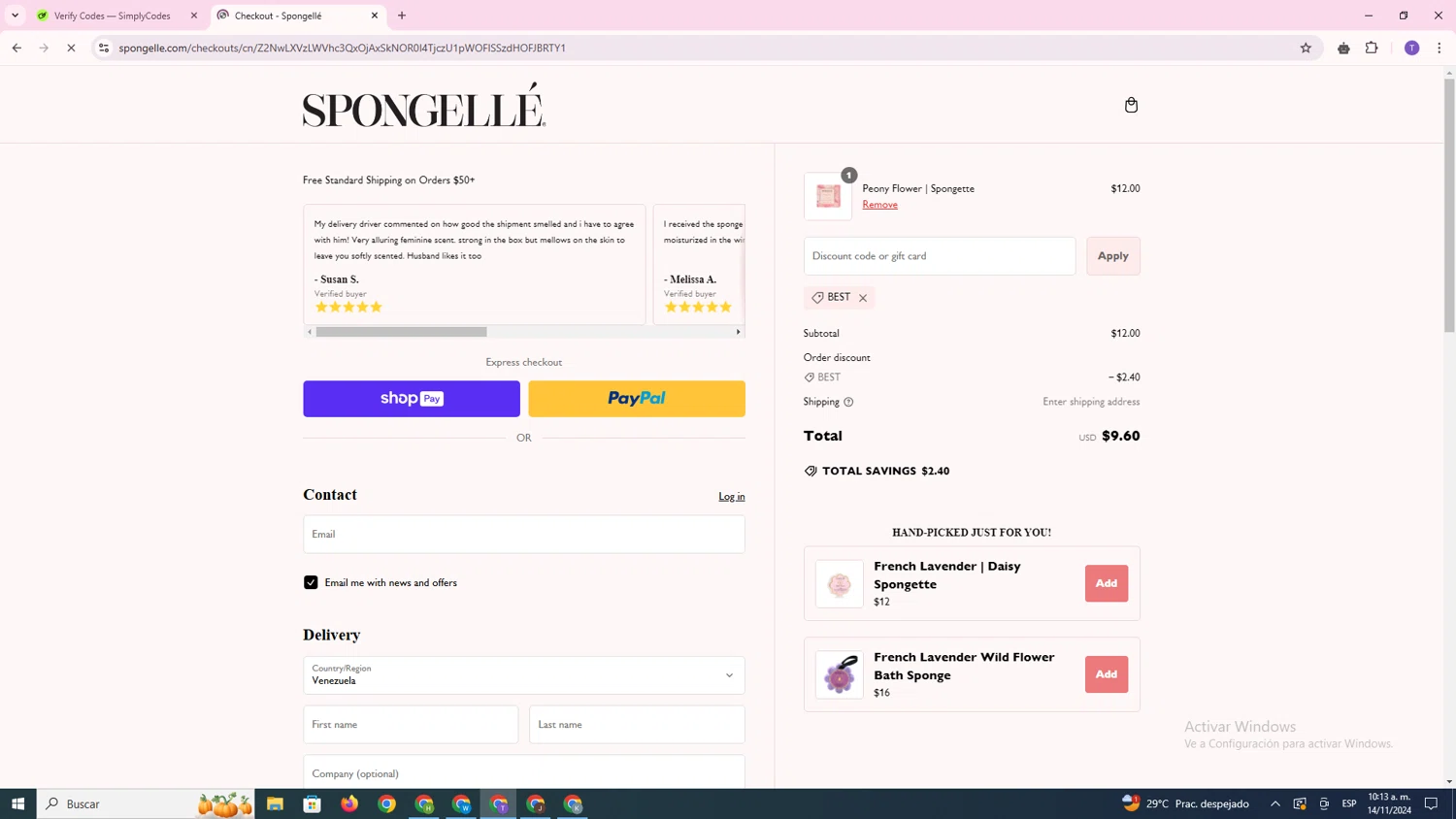Expand the Country/Region dropdown

[x=524, y=675]
